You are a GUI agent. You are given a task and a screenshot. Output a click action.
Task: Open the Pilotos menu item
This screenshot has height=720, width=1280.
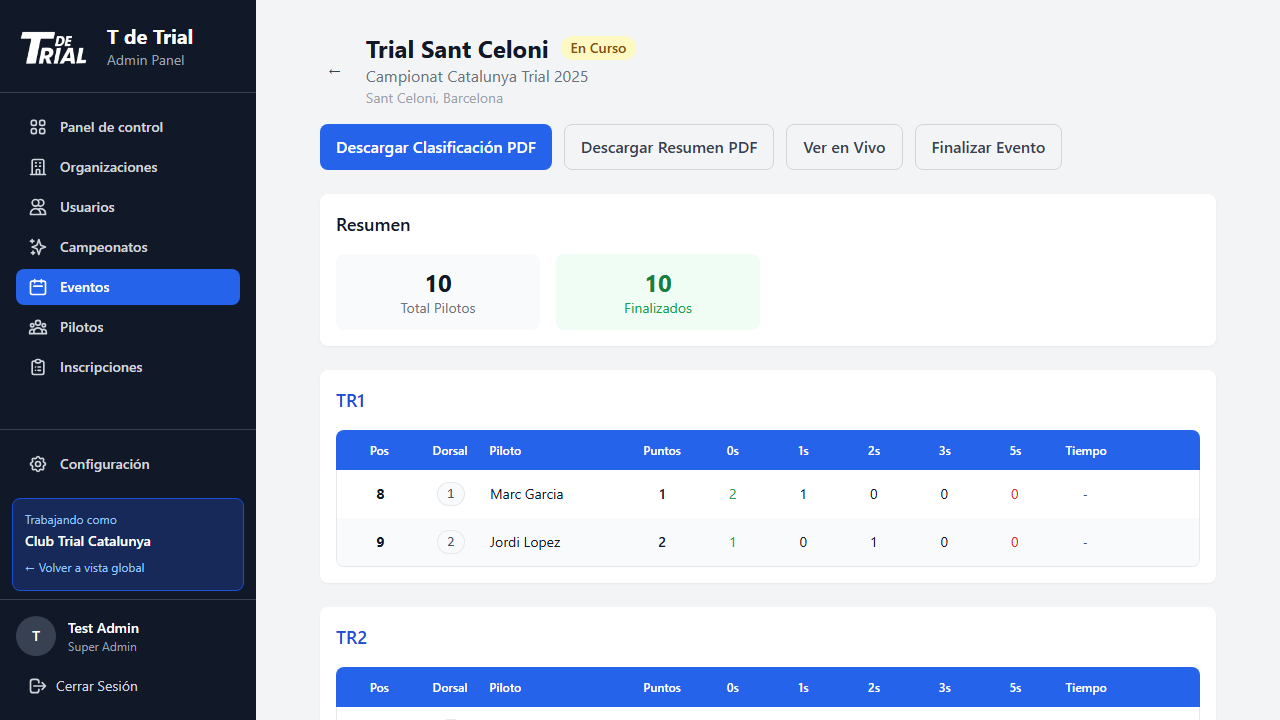pyautogui.click(x=81, y=327)
